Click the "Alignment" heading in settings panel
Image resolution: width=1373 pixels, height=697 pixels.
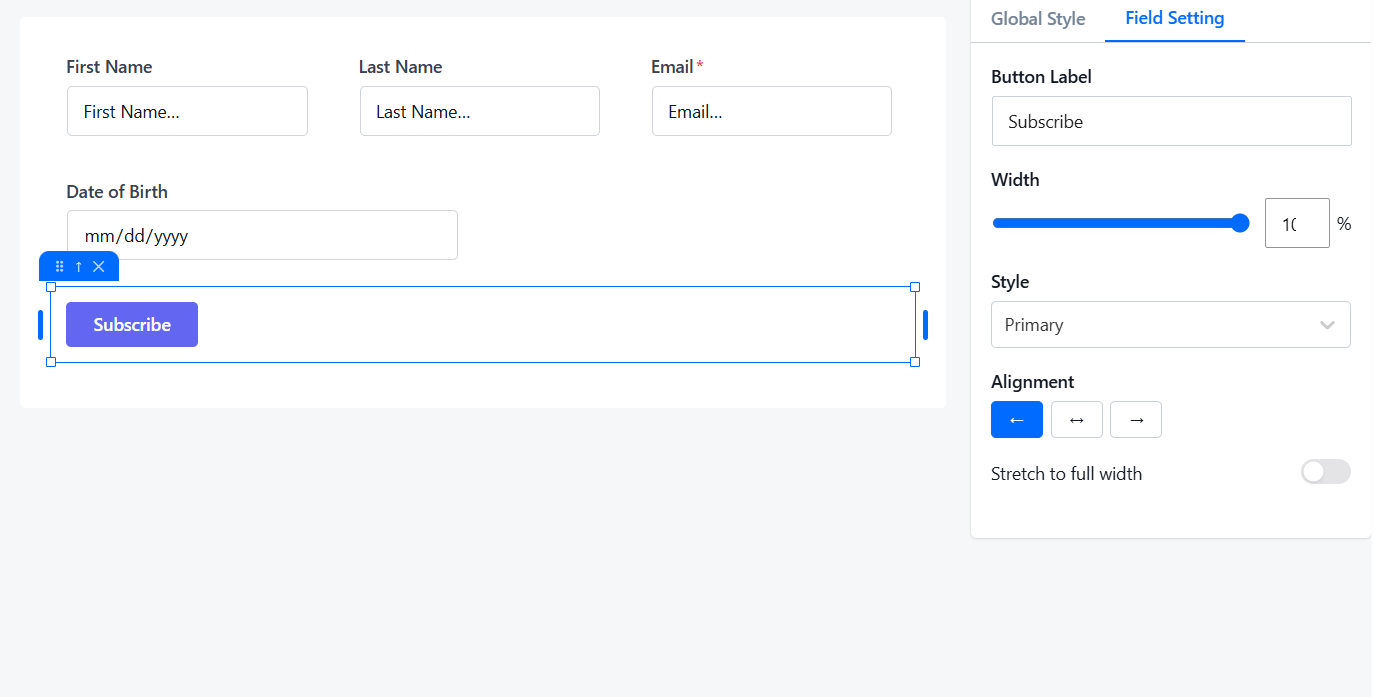click(1032, 382)
